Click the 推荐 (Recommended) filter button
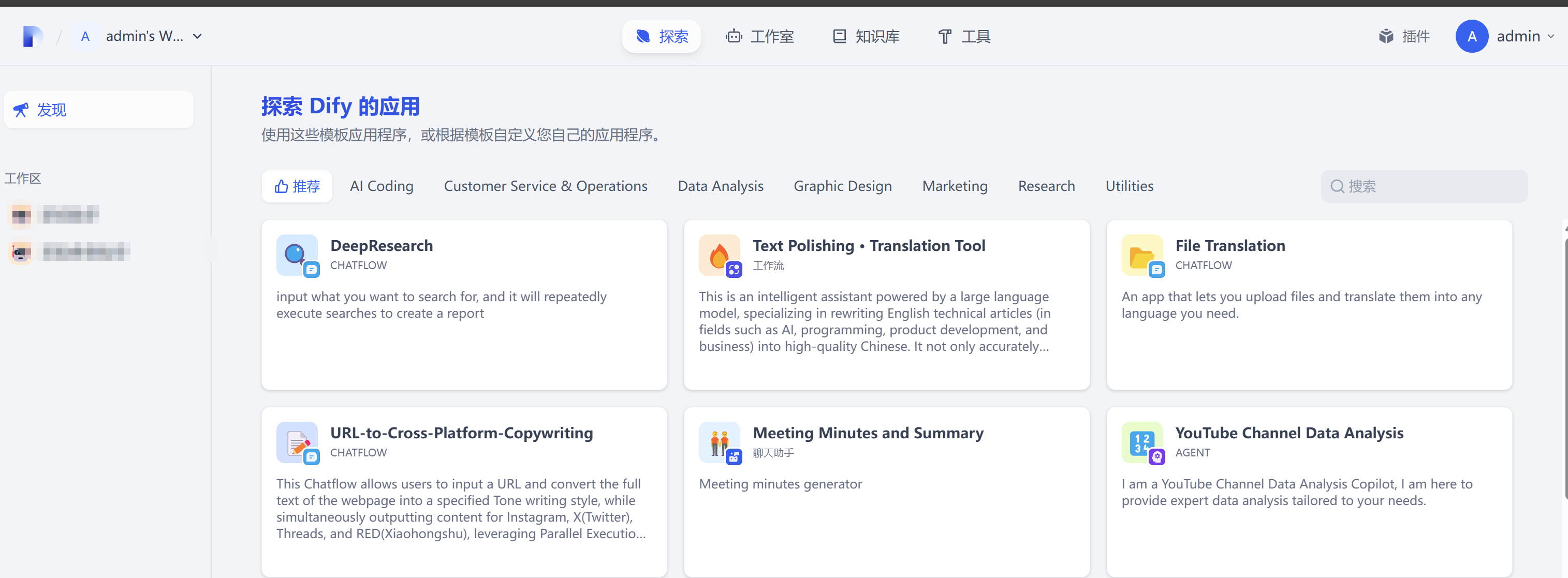Screen dimensions: 1568x578 point(297,186)
